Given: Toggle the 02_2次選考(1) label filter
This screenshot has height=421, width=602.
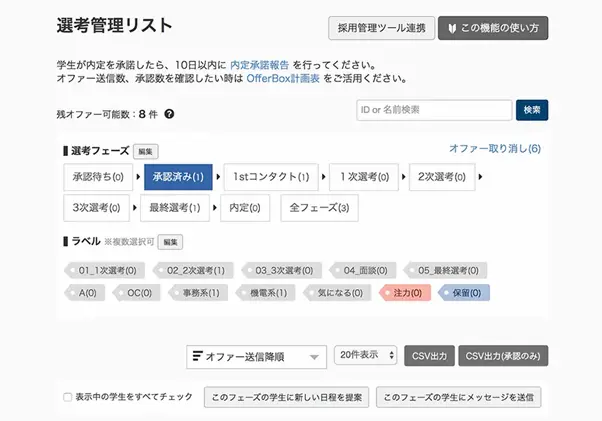Looking at the screenshot, I should pyautogui.click(x=196, y=270).
